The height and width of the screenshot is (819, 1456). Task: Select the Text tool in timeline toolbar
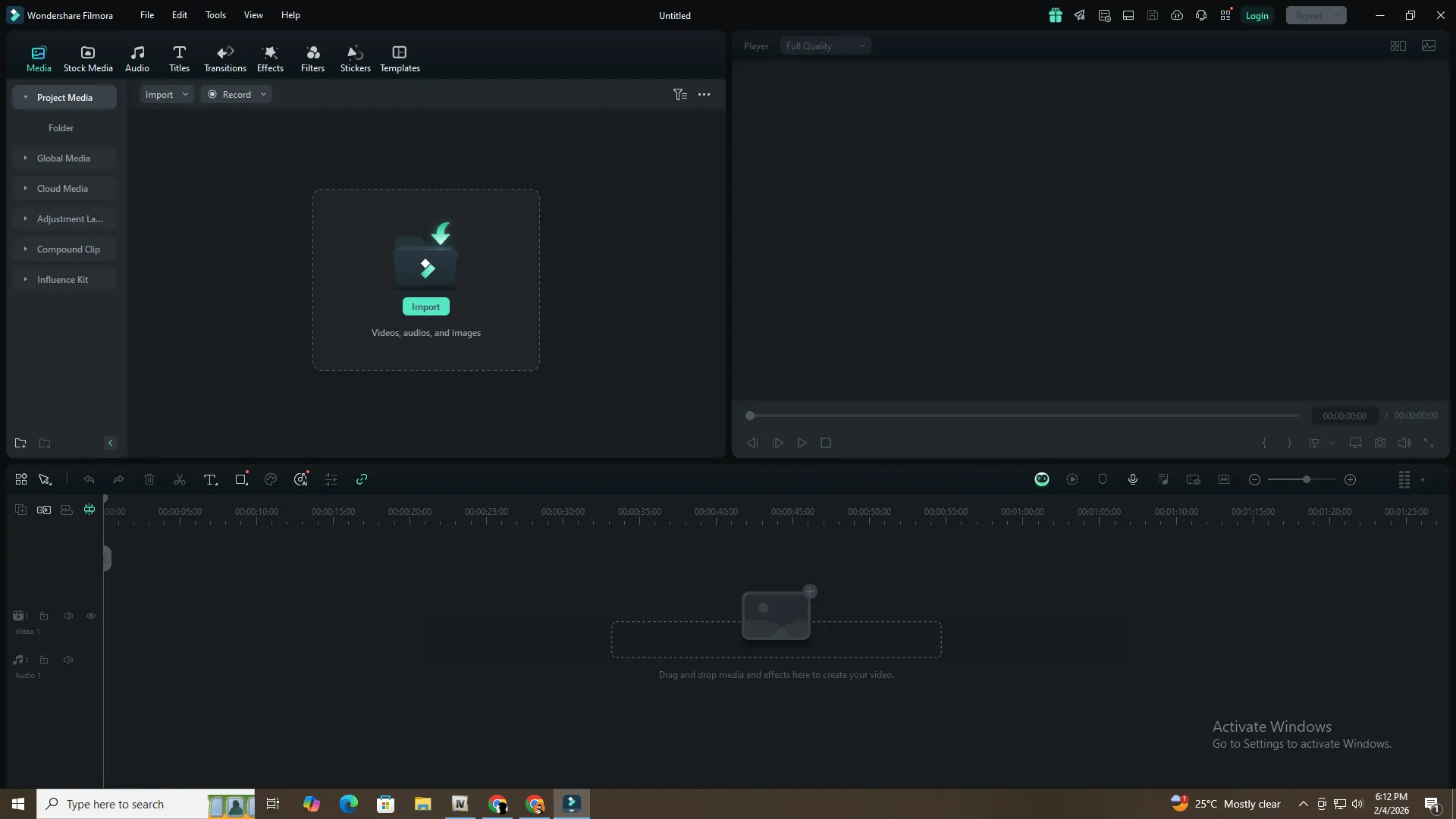[210, 480]
